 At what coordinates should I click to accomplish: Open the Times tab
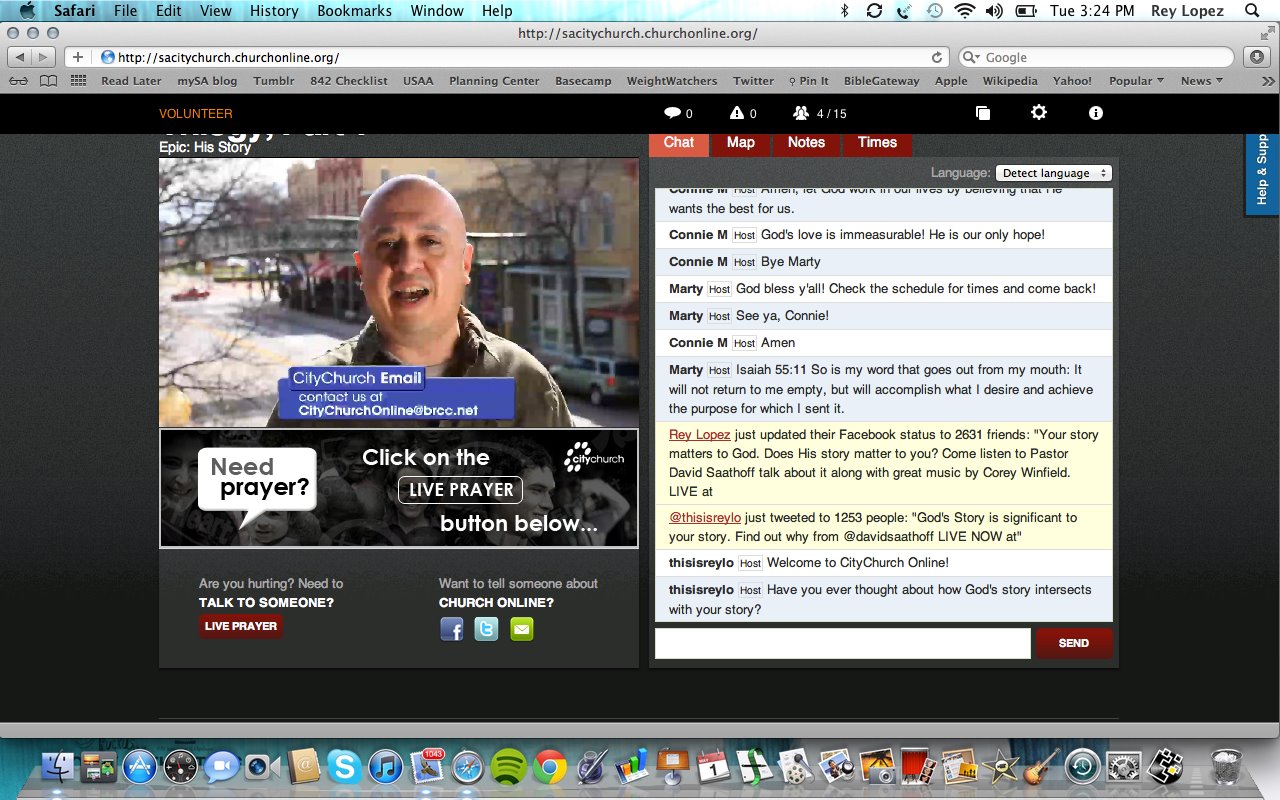tap(877, 142)
